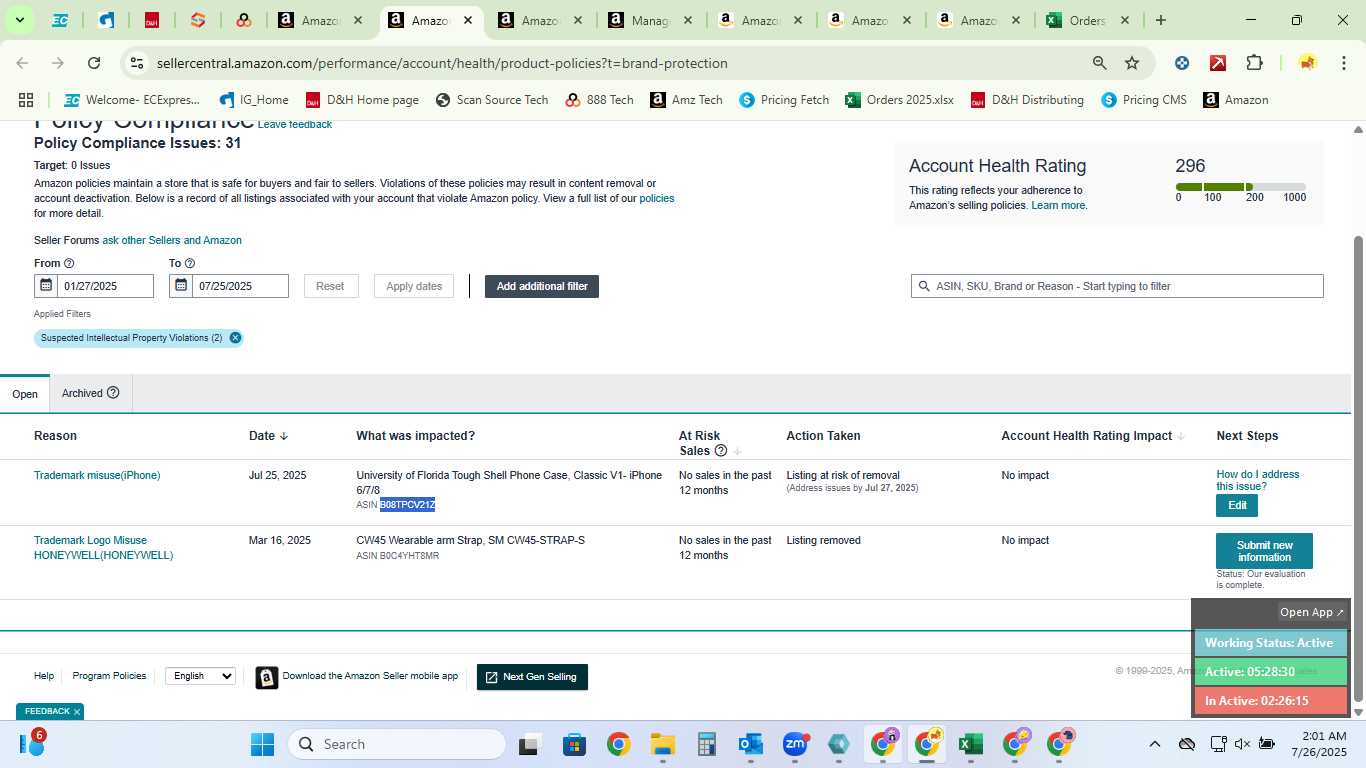
Task: Open the Pricing CMS bookmark
Action: pos(1144,100)
